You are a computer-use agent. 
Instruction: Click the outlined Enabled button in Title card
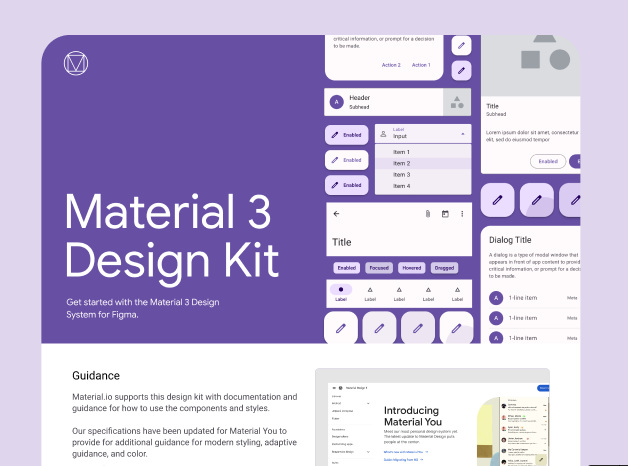pos(548,161)
